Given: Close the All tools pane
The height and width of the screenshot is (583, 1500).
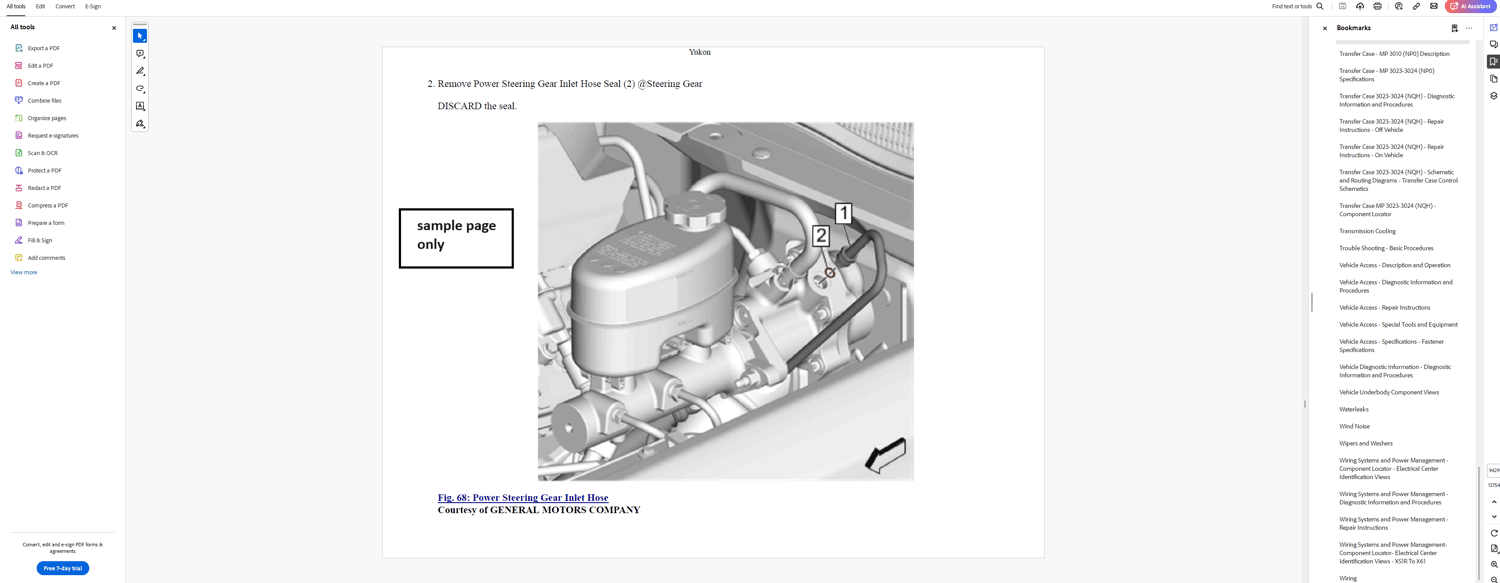Looking at the screenshot, I should [x=114, y=28].
